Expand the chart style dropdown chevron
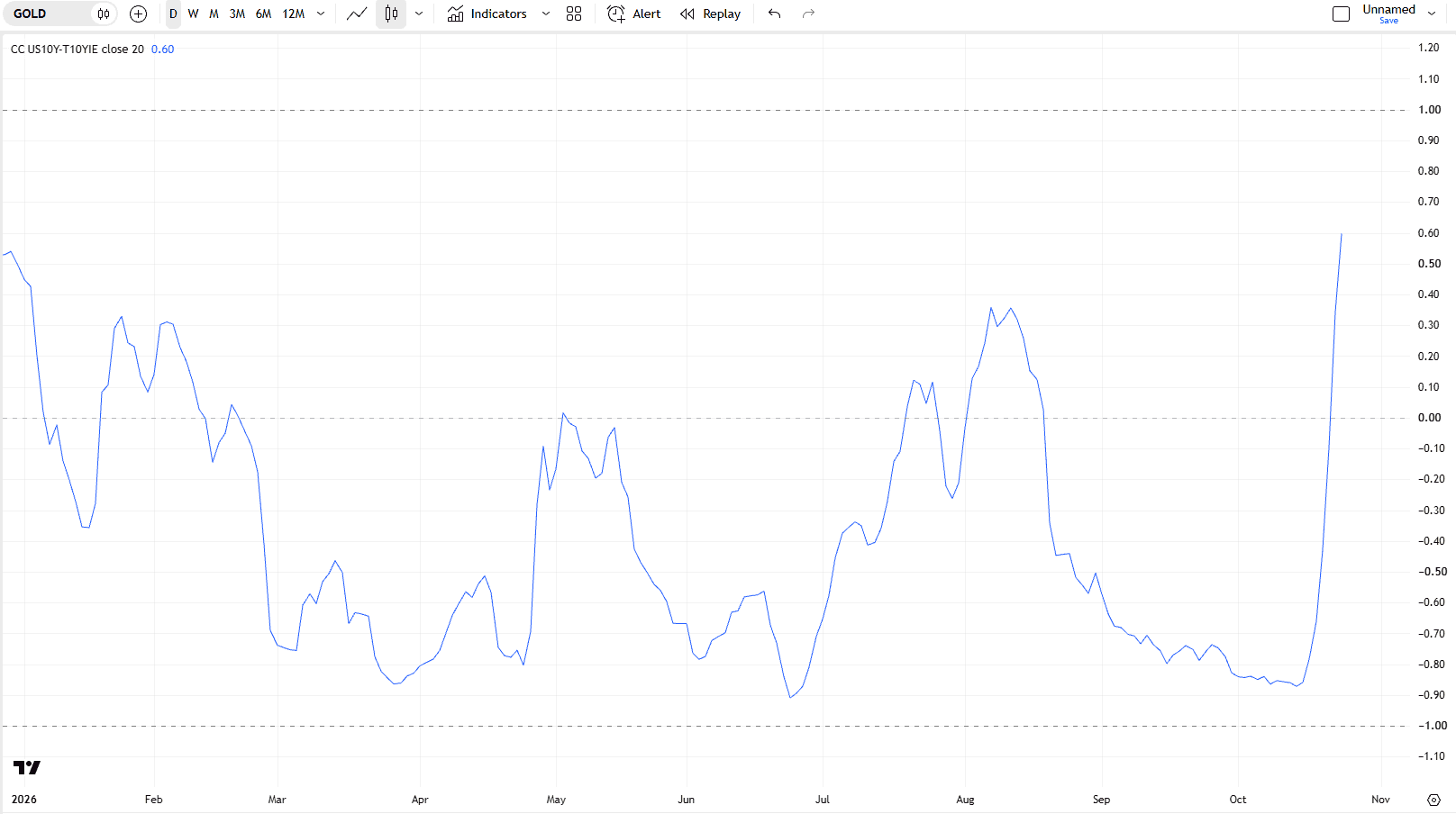This screenshot has height=814, width=1456. pos(419,14)
